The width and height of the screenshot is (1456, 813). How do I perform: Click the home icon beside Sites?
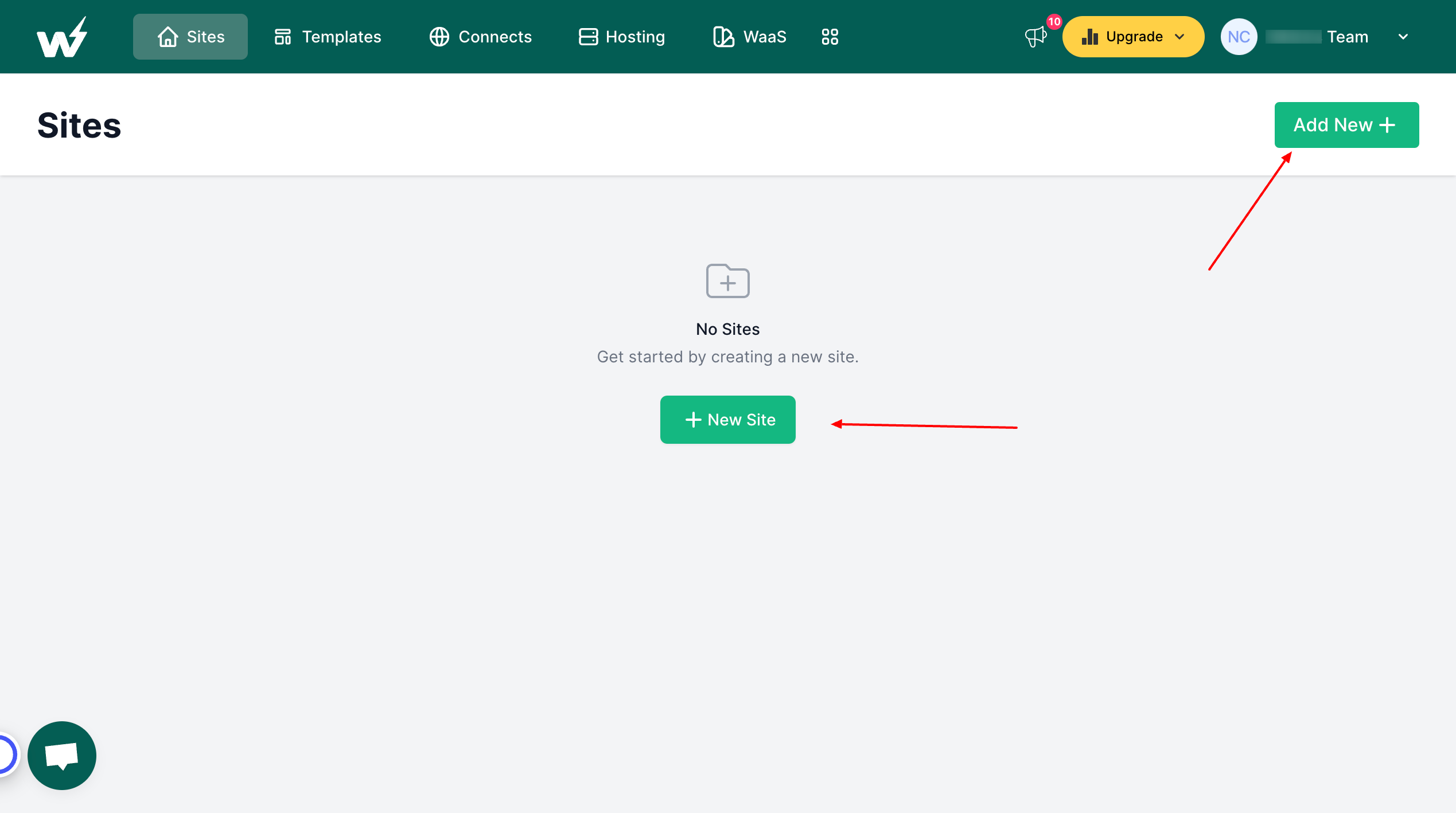point(167,36)
